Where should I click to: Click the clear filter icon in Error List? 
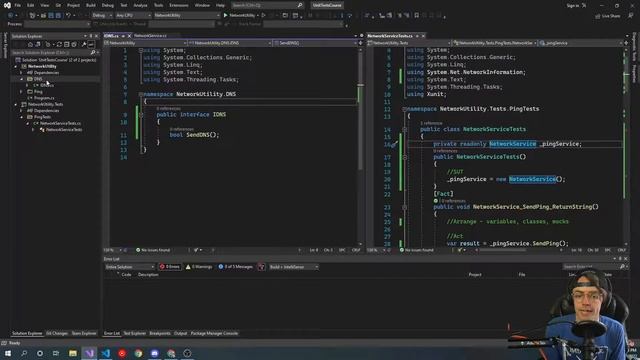(262, 267)
